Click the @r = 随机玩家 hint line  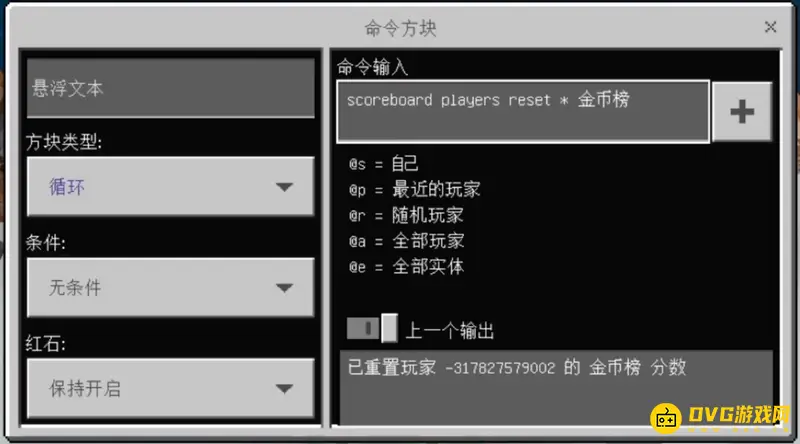click(x=406, y=215)
